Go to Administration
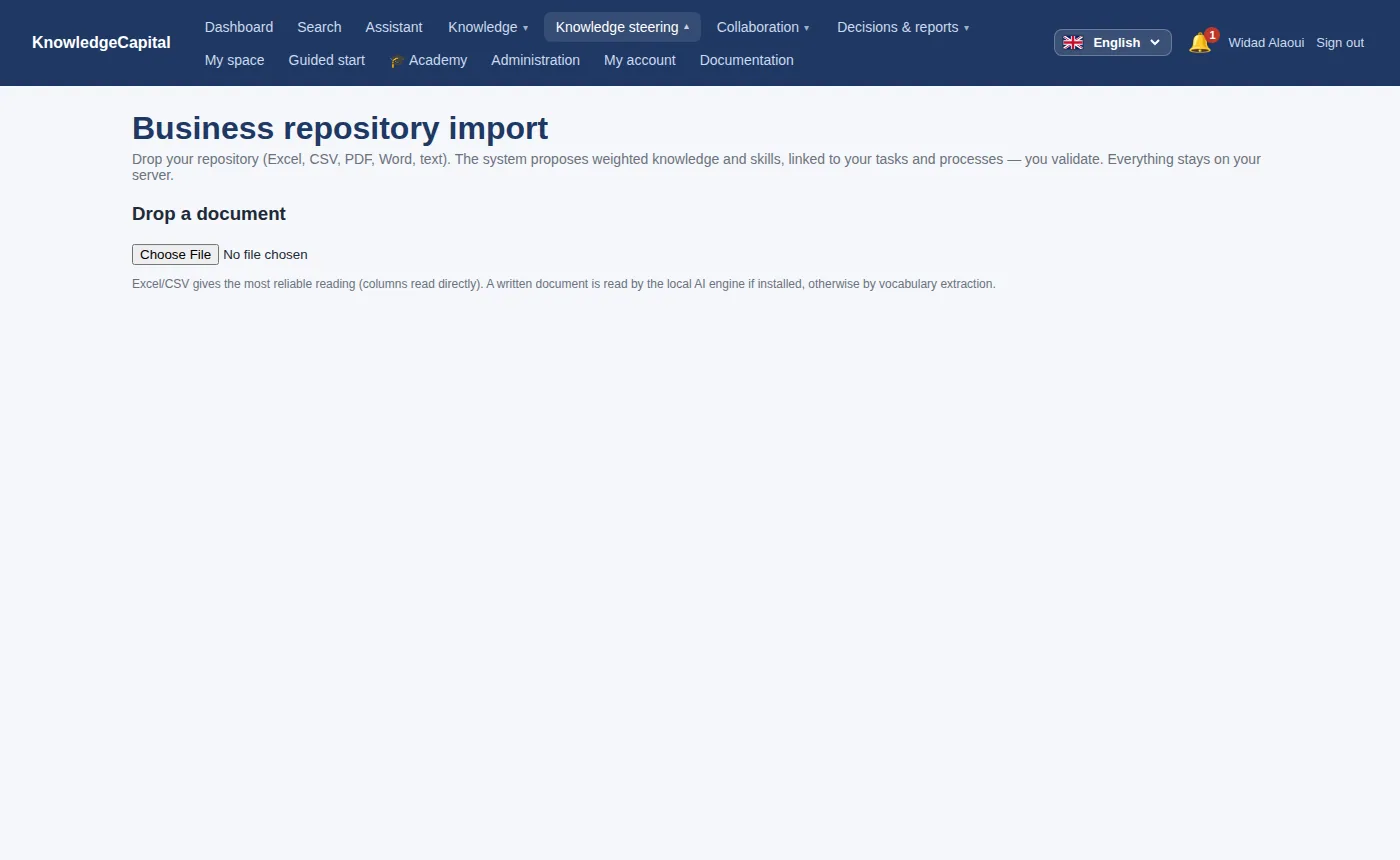 point(535,60)
